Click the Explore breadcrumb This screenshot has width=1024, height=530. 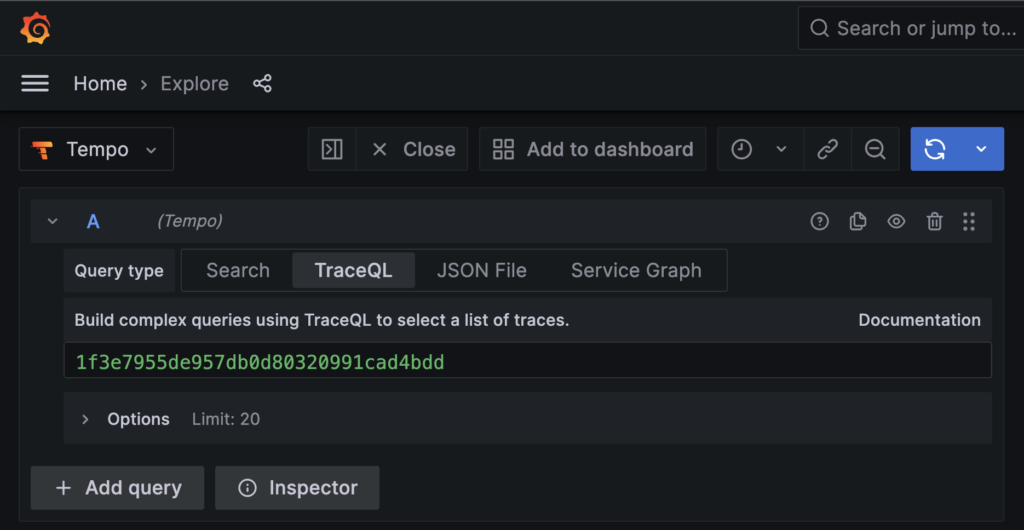click(195, 84)
